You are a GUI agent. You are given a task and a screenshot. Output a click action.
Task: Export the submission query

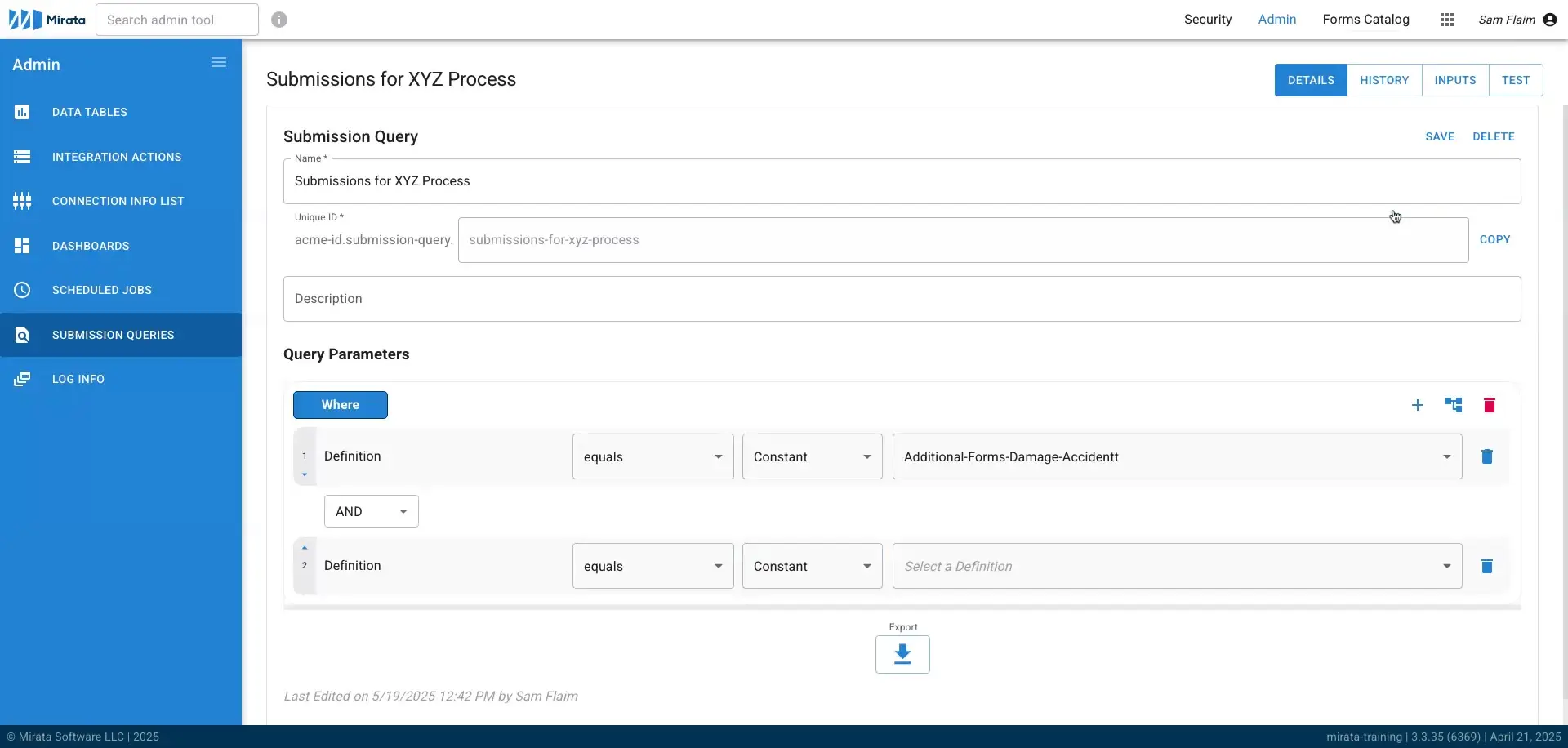(902, 654)
